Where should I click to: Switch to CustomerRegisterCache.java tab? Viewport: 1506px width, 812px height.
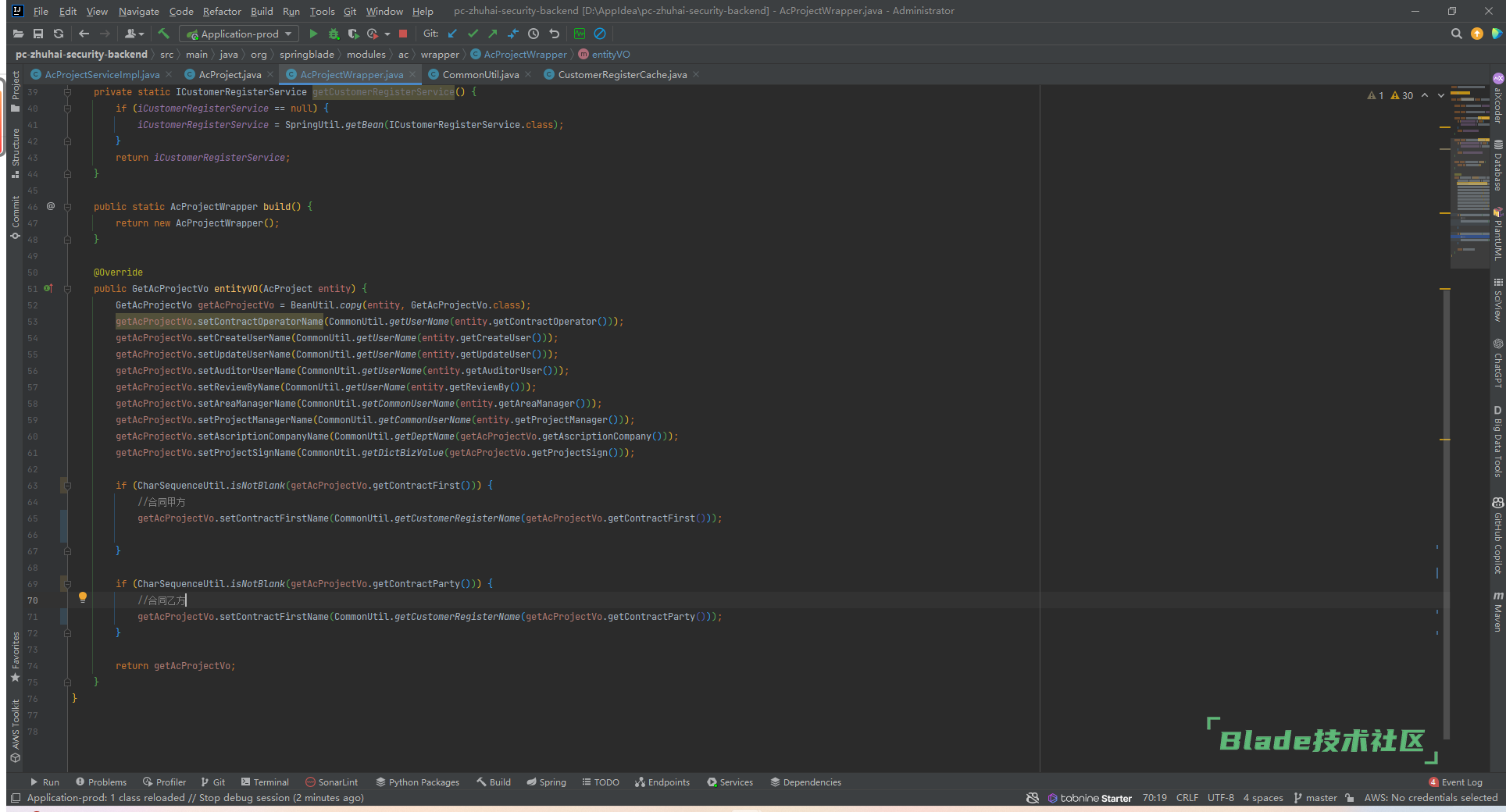click(x=622, y=74)
